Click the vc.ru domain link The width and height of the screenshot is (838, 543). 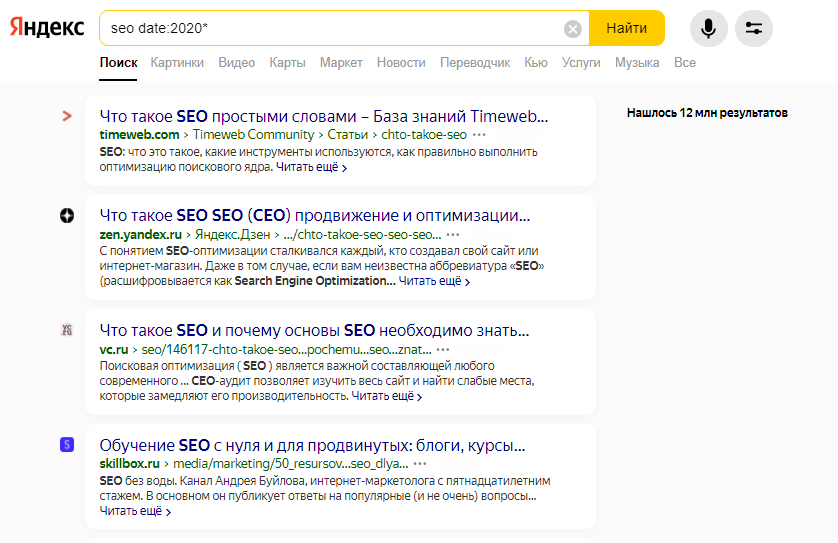(x=114, y=350)
